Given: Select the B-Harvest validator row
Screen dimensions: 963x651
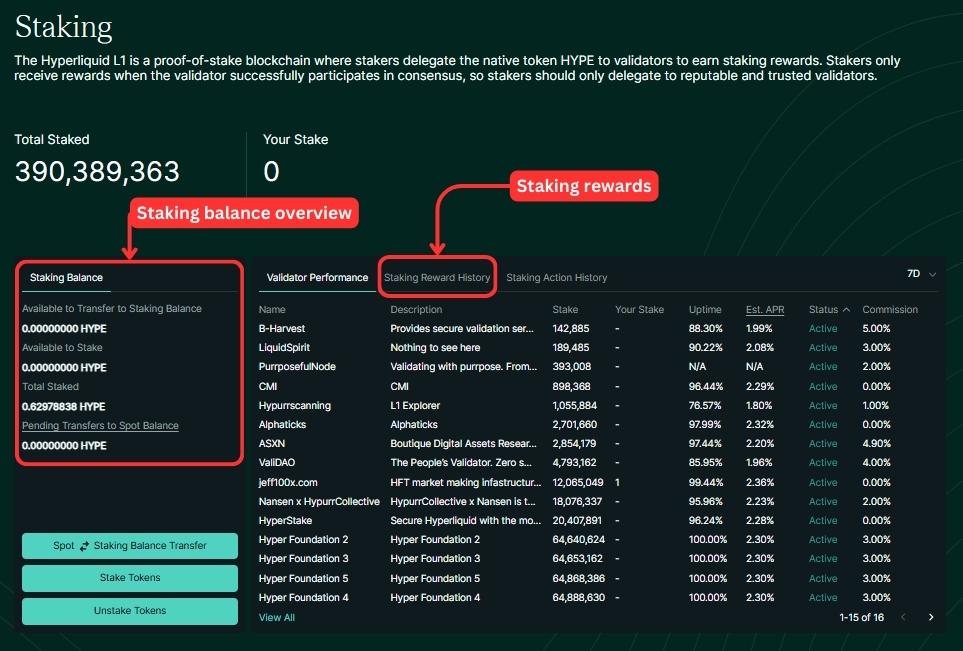Looking at the screenshot, I should 596,329.
